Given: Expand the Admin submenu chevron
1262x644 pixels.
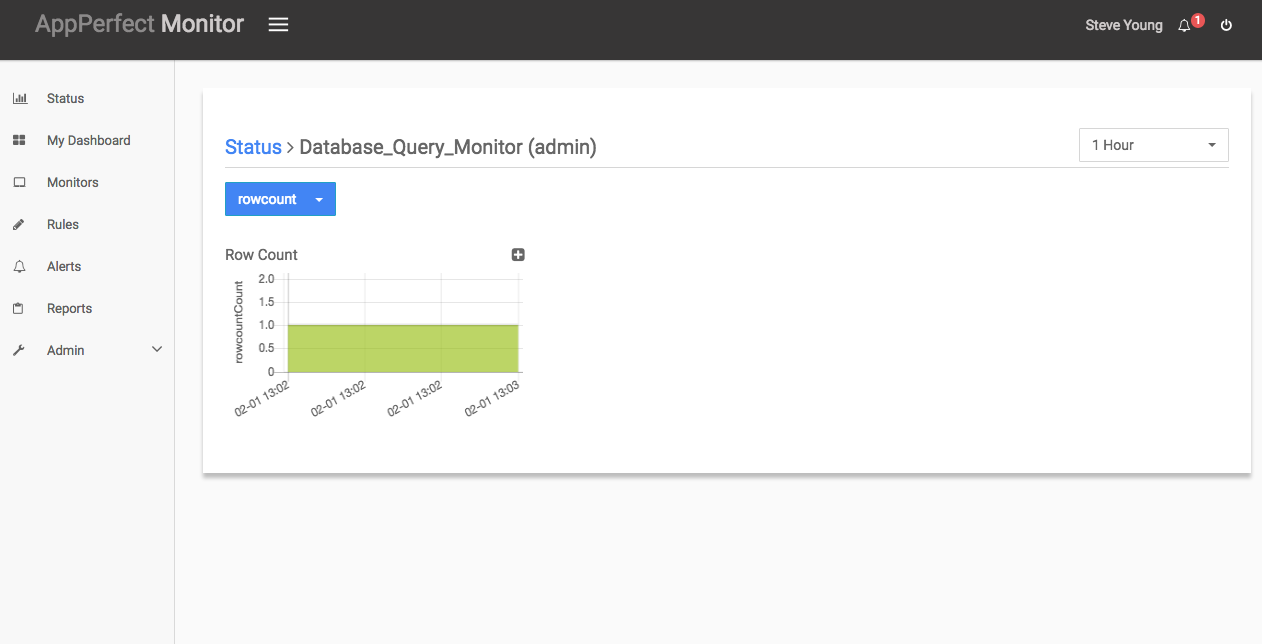Looking at the screenshot, I should (x=157, y=350).
